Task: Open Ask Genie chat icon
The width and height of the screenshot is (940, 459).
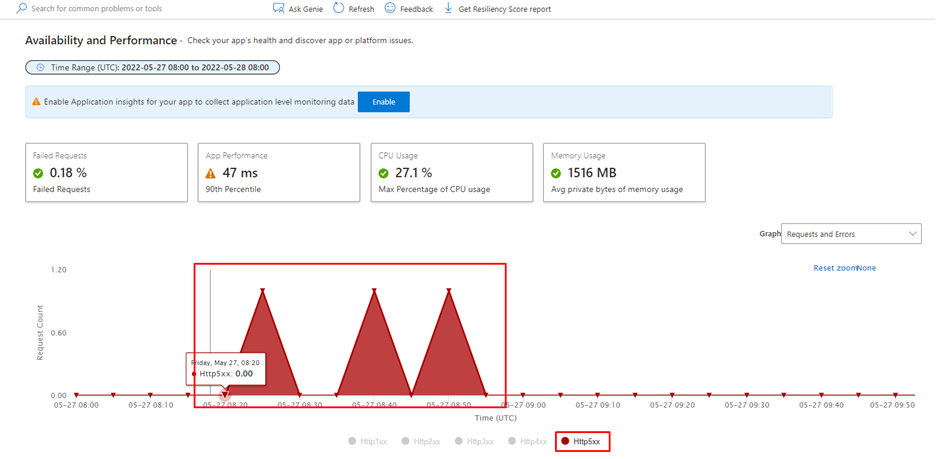Action: click(x=278, y=8)
